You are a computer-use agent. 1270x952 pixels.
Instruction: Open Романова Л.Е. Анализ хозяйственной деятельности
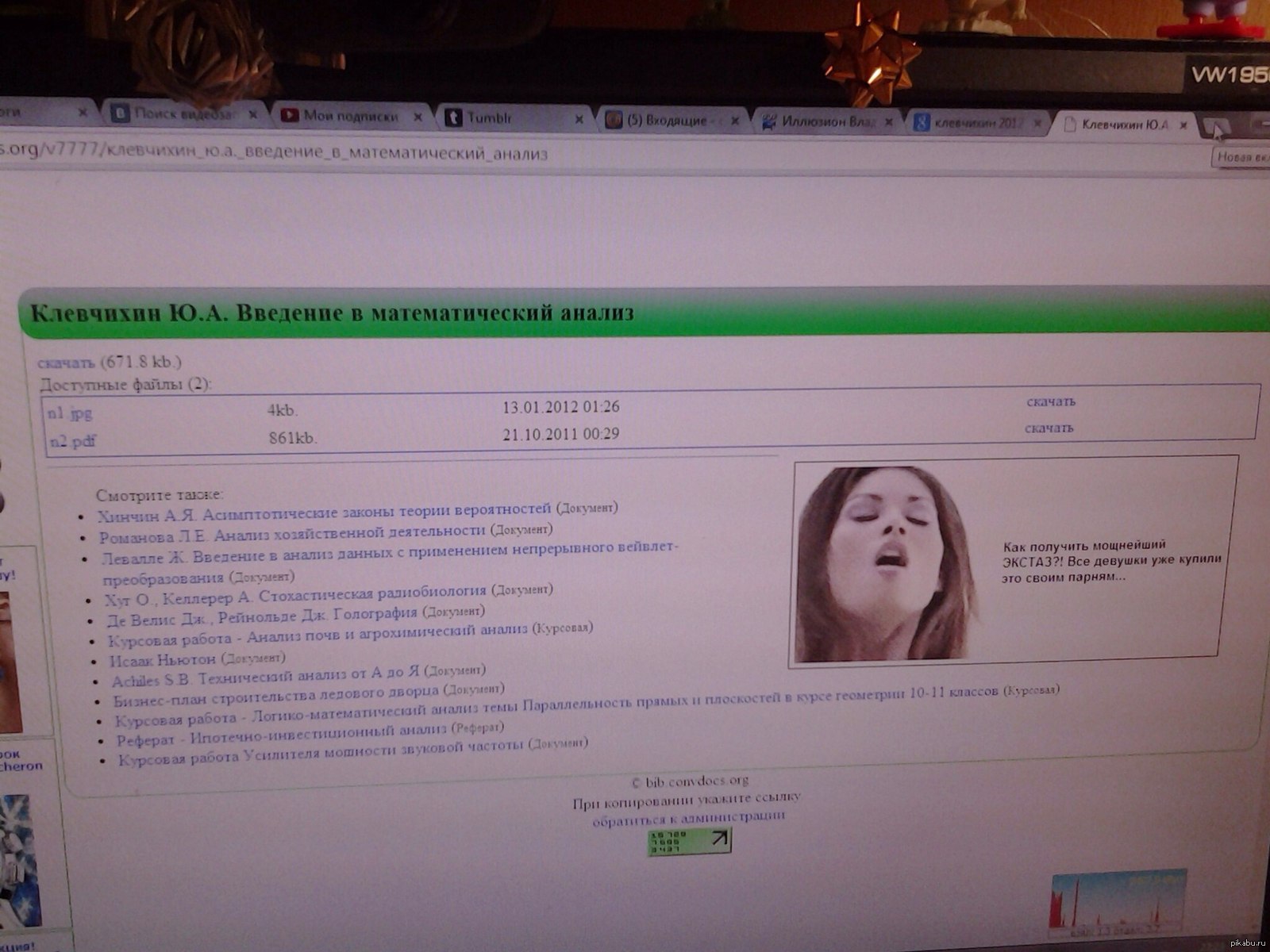[x=292, y=533]
